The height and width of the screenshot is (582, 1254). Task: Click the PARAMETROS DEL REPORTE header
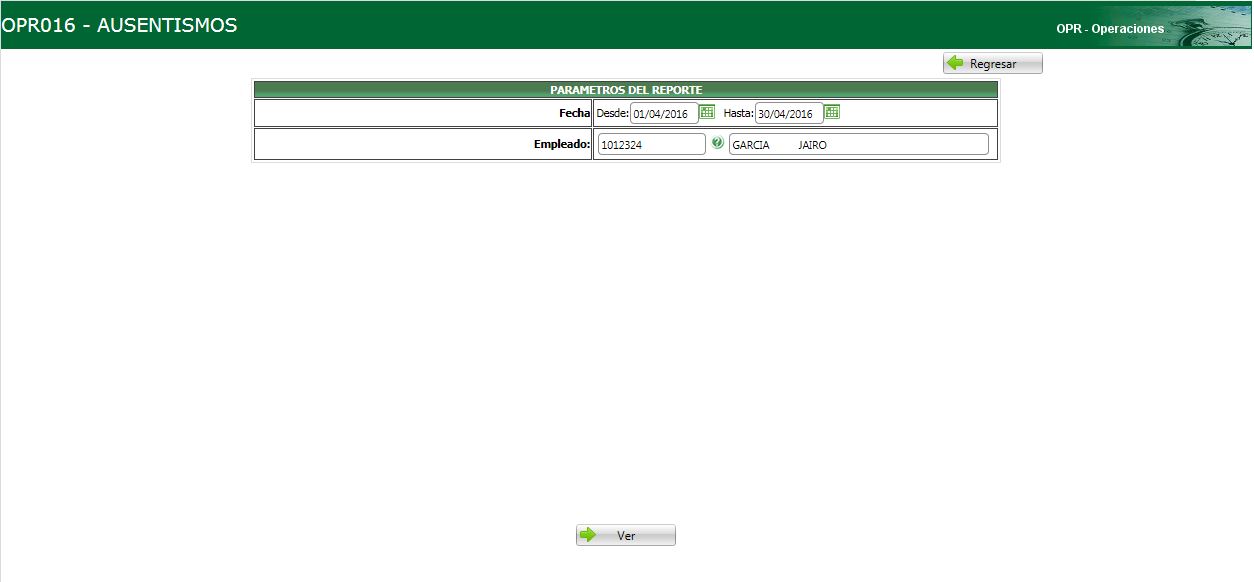pos(626,89)
